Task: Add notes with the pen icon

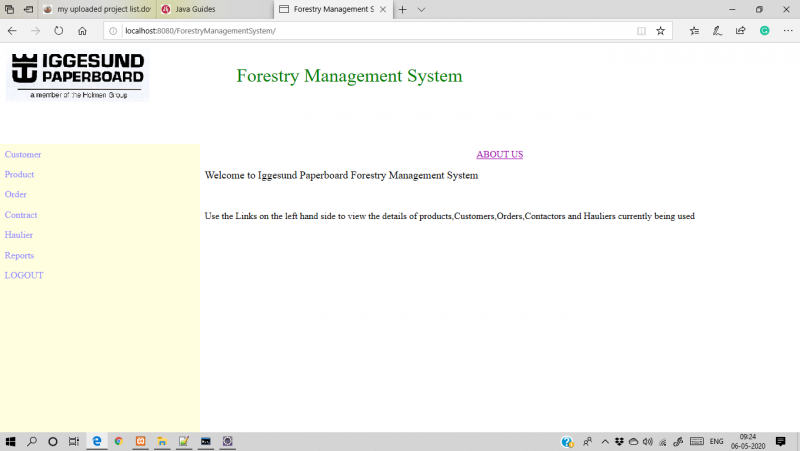Action: (x=717, y=31)
